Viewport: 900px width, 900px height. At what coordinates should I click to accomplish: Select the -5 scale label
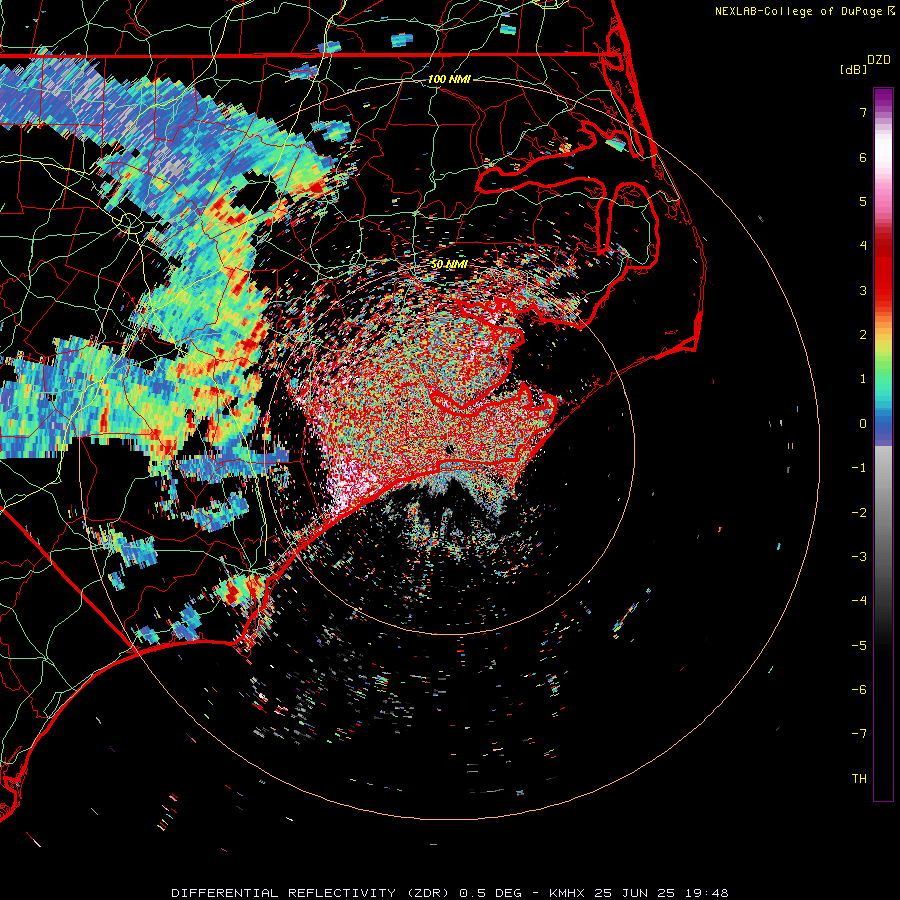point(859,645)
